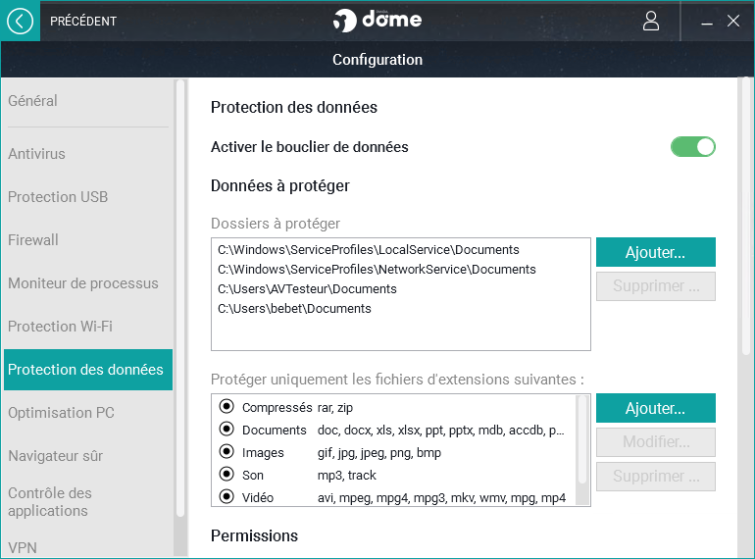This screenshot has height=559, width=755.
Task: Select the Vidéo extension radio button
Action: tap(226, 497)
